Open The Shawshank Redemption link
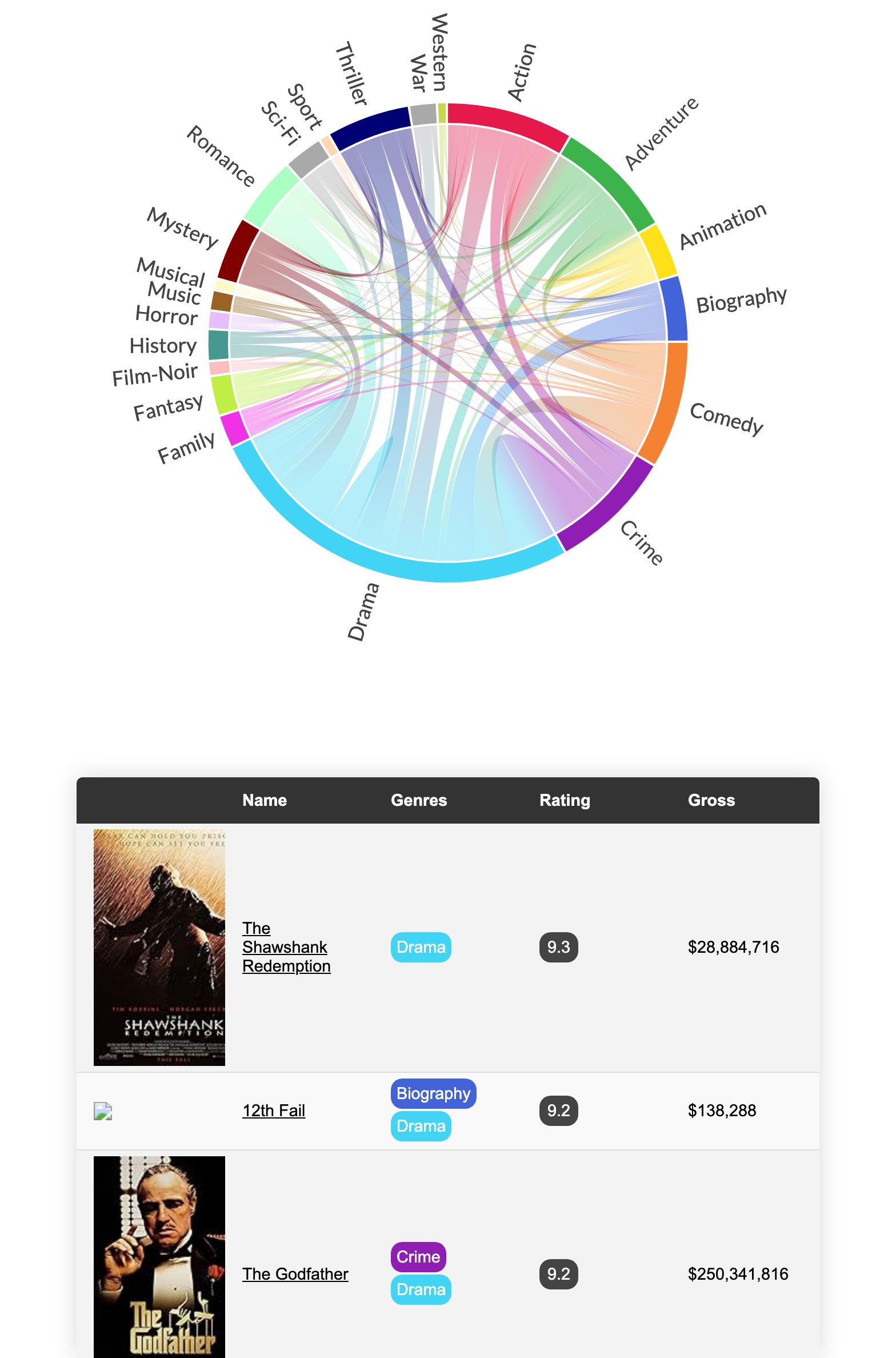This screenshot has height=1358, width=896. click(286, 947)
